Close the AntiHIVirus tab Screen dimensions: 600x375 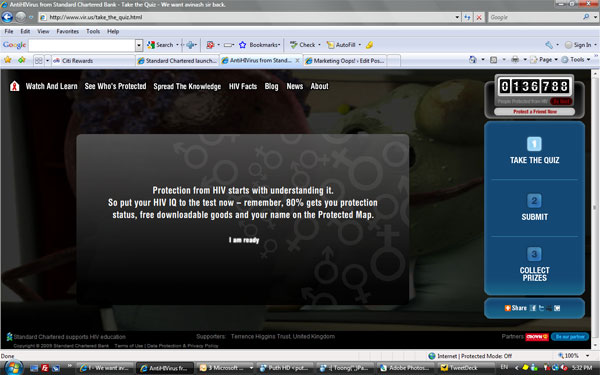(x=297, y=60)
